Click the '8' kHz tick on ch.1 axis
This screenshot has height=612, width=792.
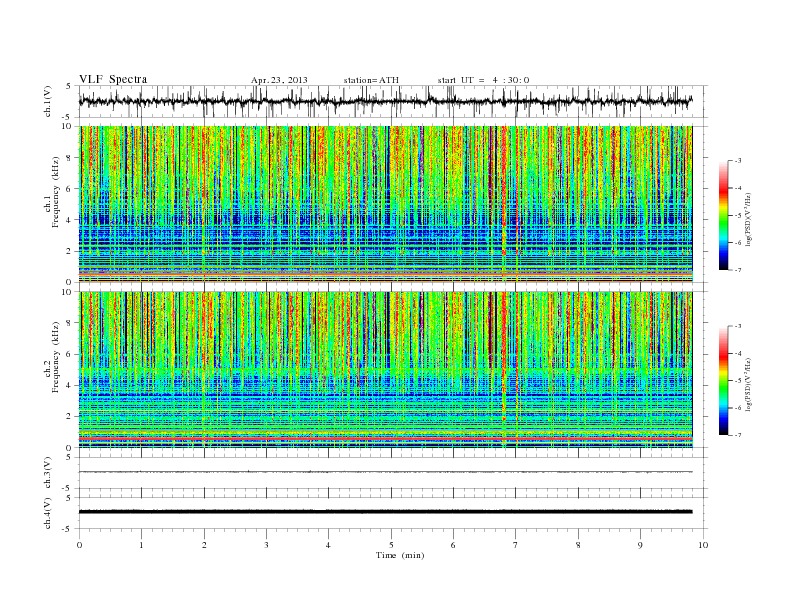pos(69,158)
